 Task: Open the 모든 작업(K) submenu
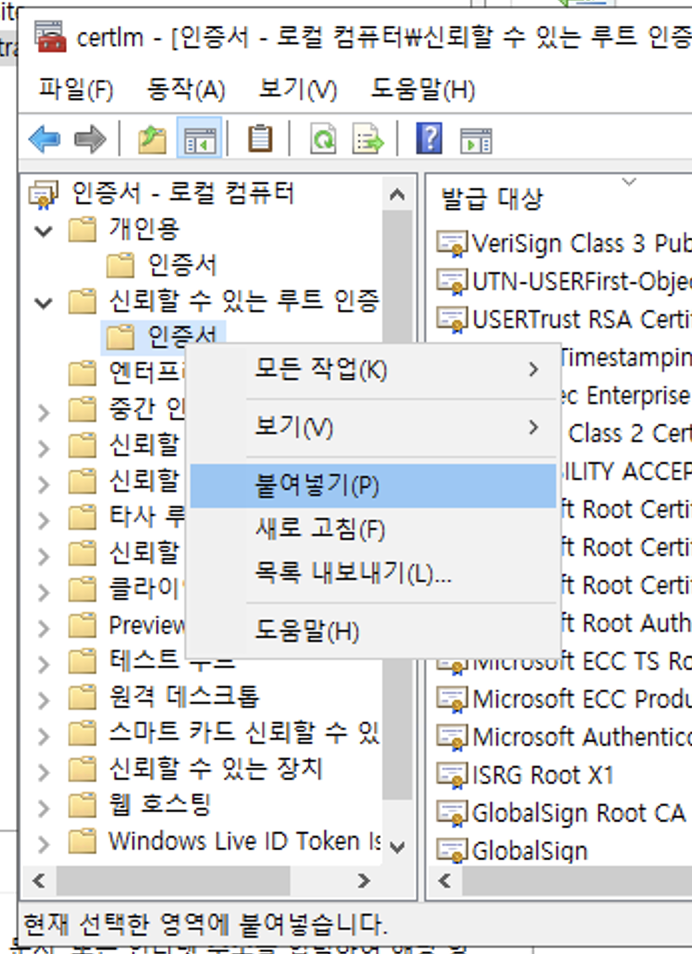click(373, 369)
